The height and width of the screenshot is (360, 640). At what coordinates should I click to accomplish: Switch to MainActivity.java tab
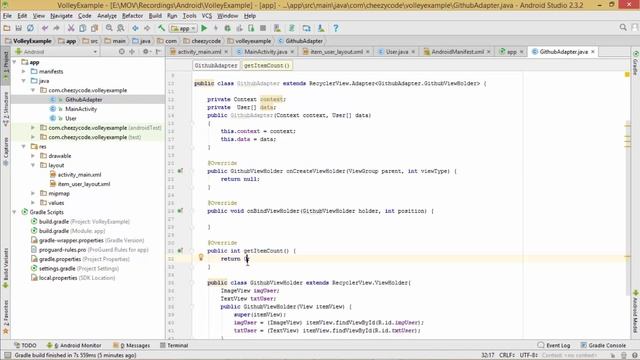pyautogui.click(x=266, y=52)
